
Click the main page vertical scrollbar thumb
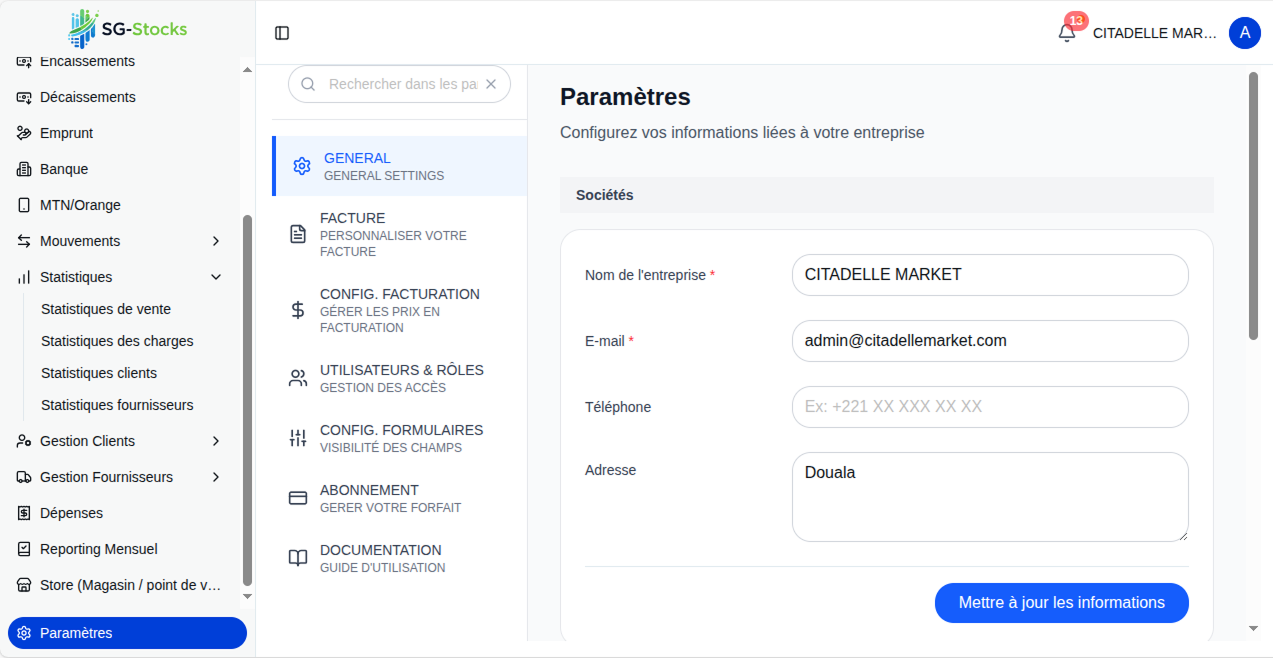1253,205
